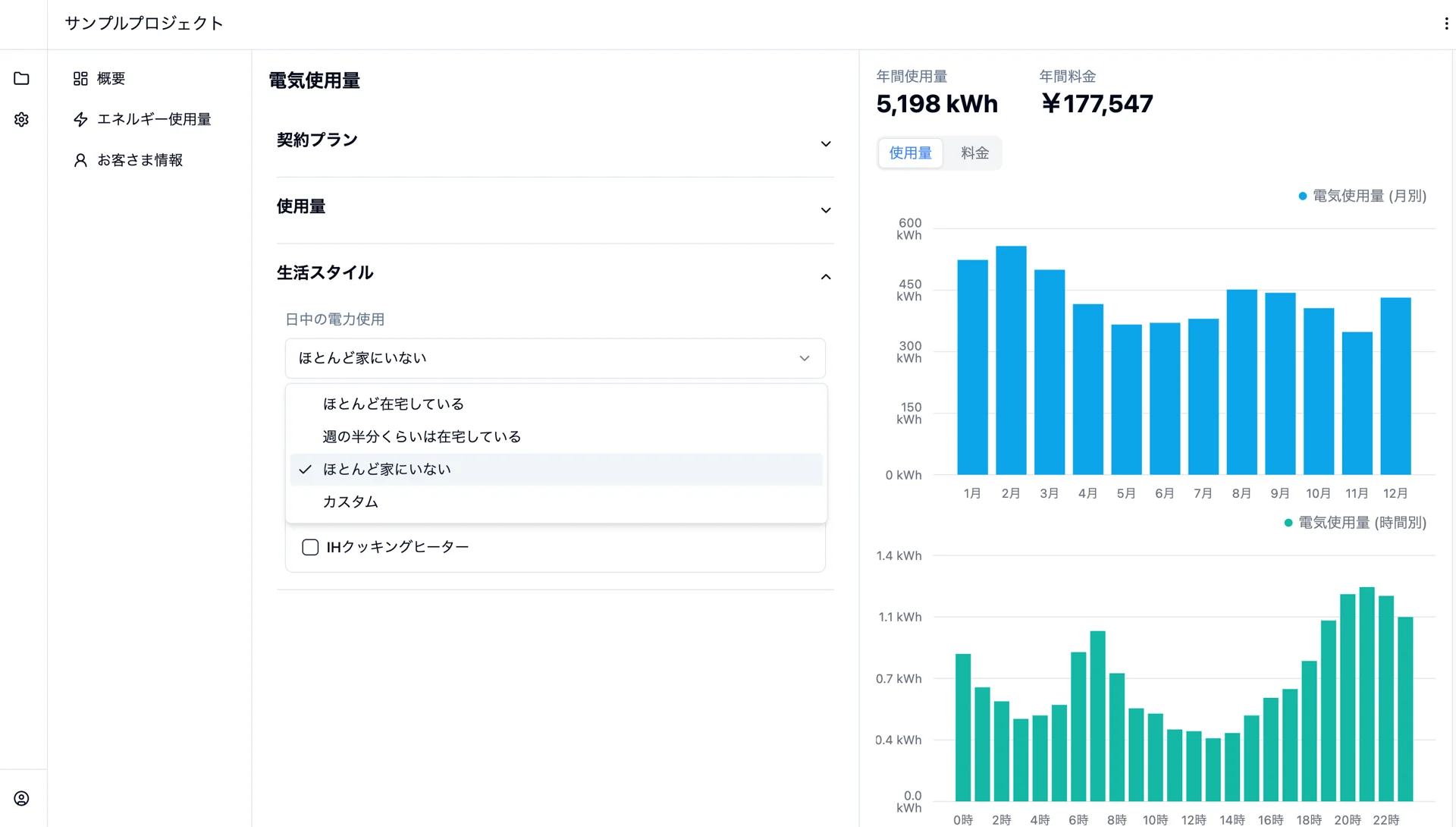Click the IHクッキングヒーター label text
The image size is (1456, 827).
coord(397,547)
